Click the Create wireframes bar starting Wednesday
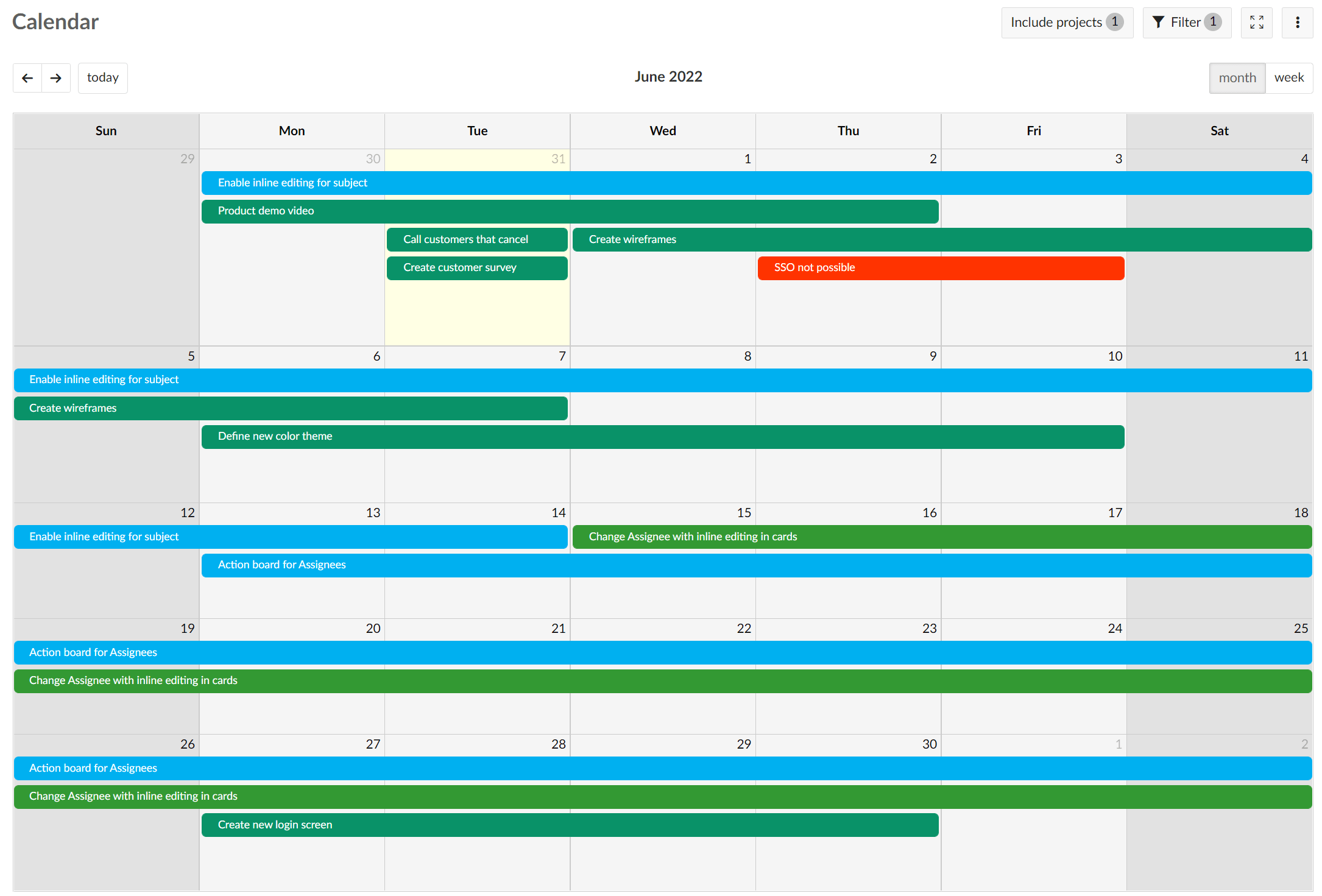 tap(941, 239)
